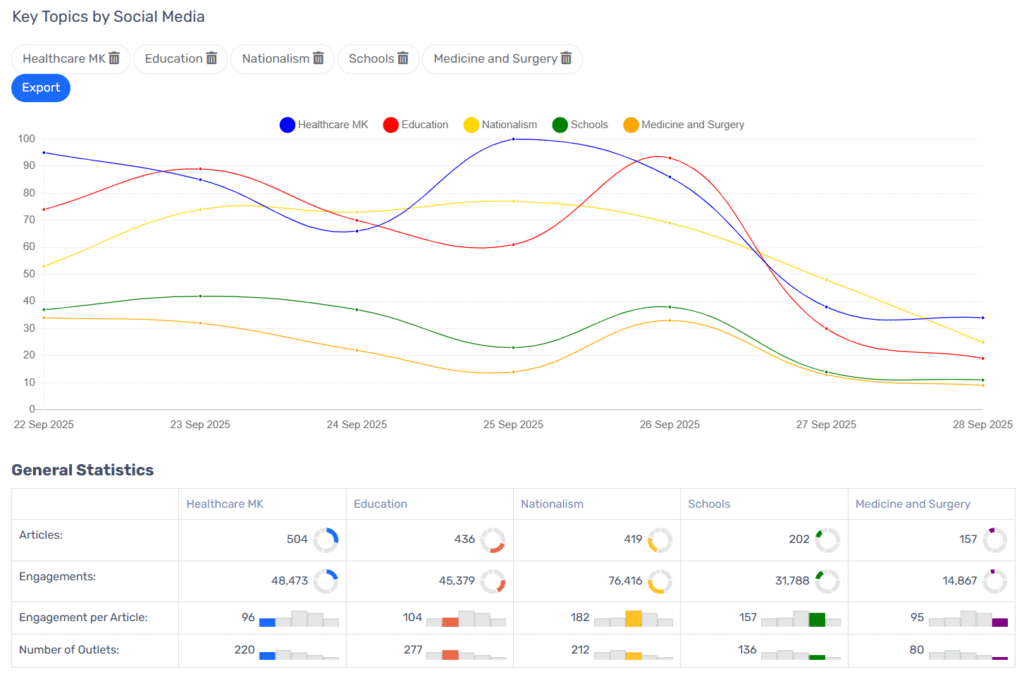Viewport: 1024px width, 681px height.
Task: Click Healthcare MK articles donut chart icon
Action: click(326, 540)
